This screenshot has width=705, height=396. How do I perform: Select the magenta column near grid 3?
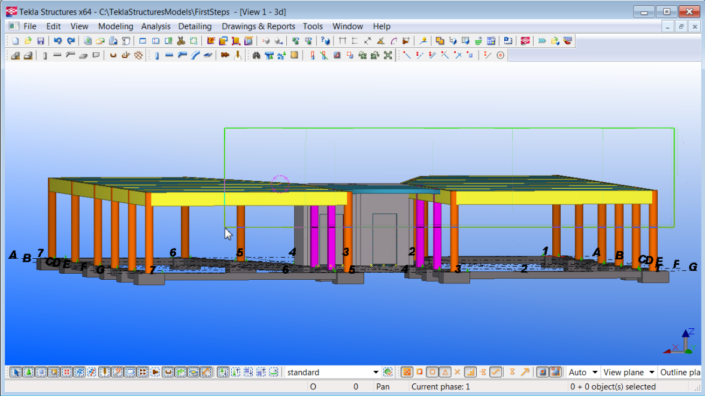coord(331,236)
